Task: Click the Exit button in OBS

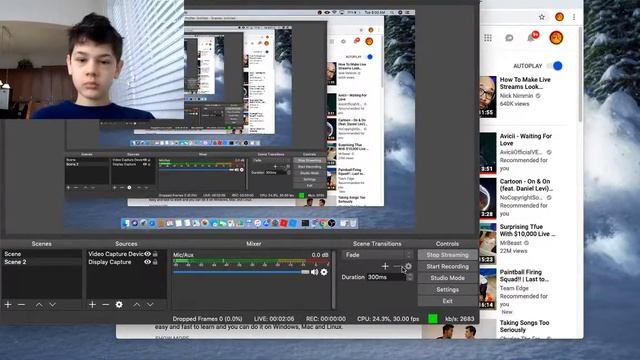Action: [x=447, y=301]
